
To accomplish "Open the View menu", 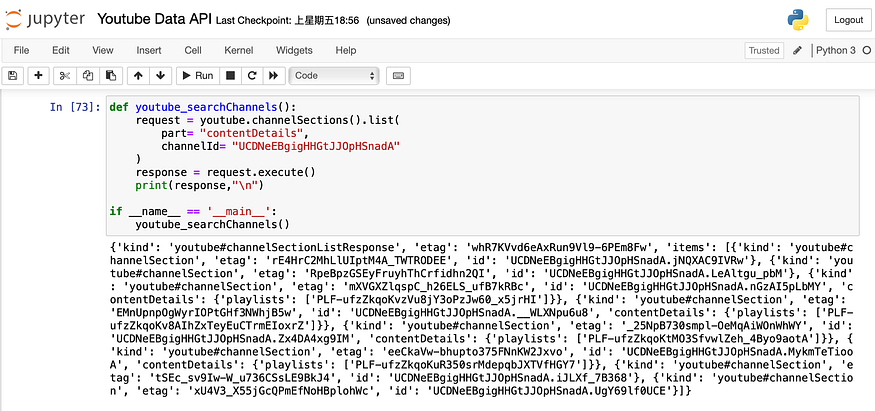I will (x=103, y=50).
